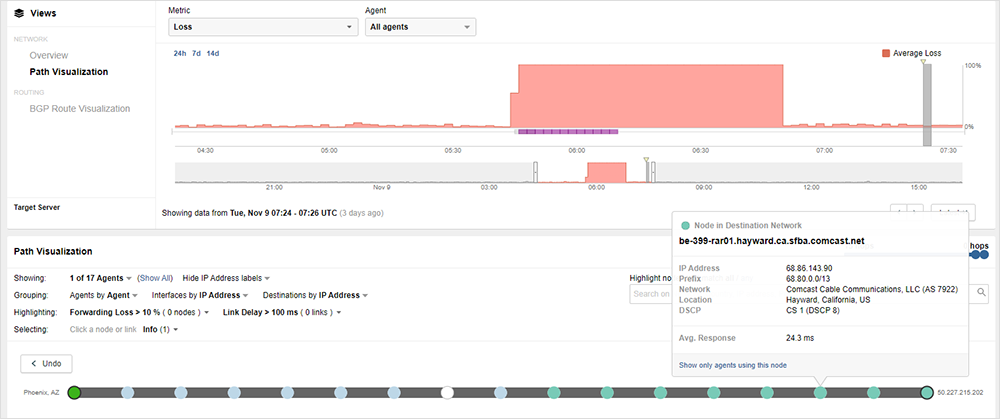The image size is (1000, 419).
Task: Click the Views layers icon
Action: click(19, 13)
